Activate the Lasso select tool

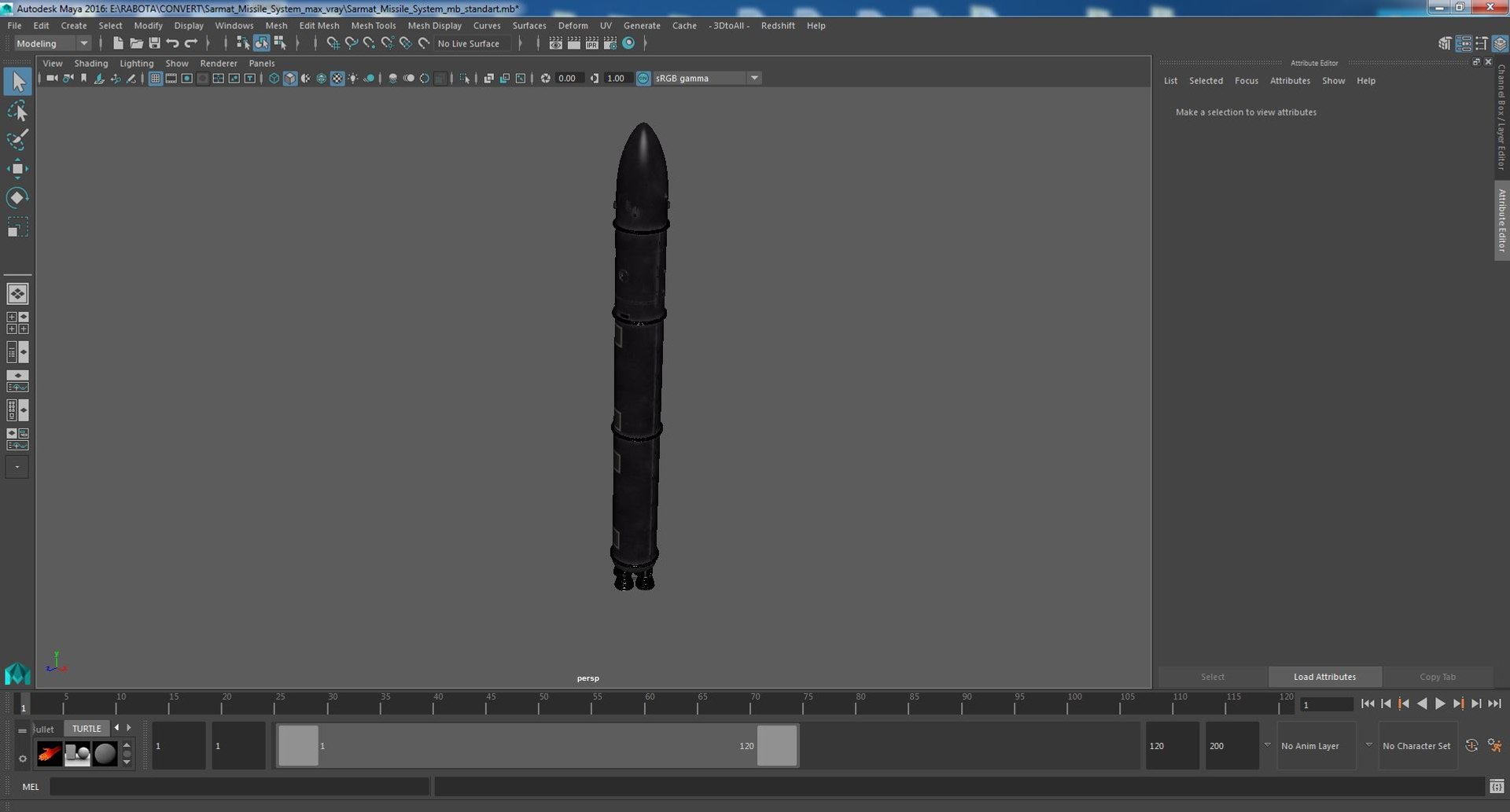coord(17,111)
